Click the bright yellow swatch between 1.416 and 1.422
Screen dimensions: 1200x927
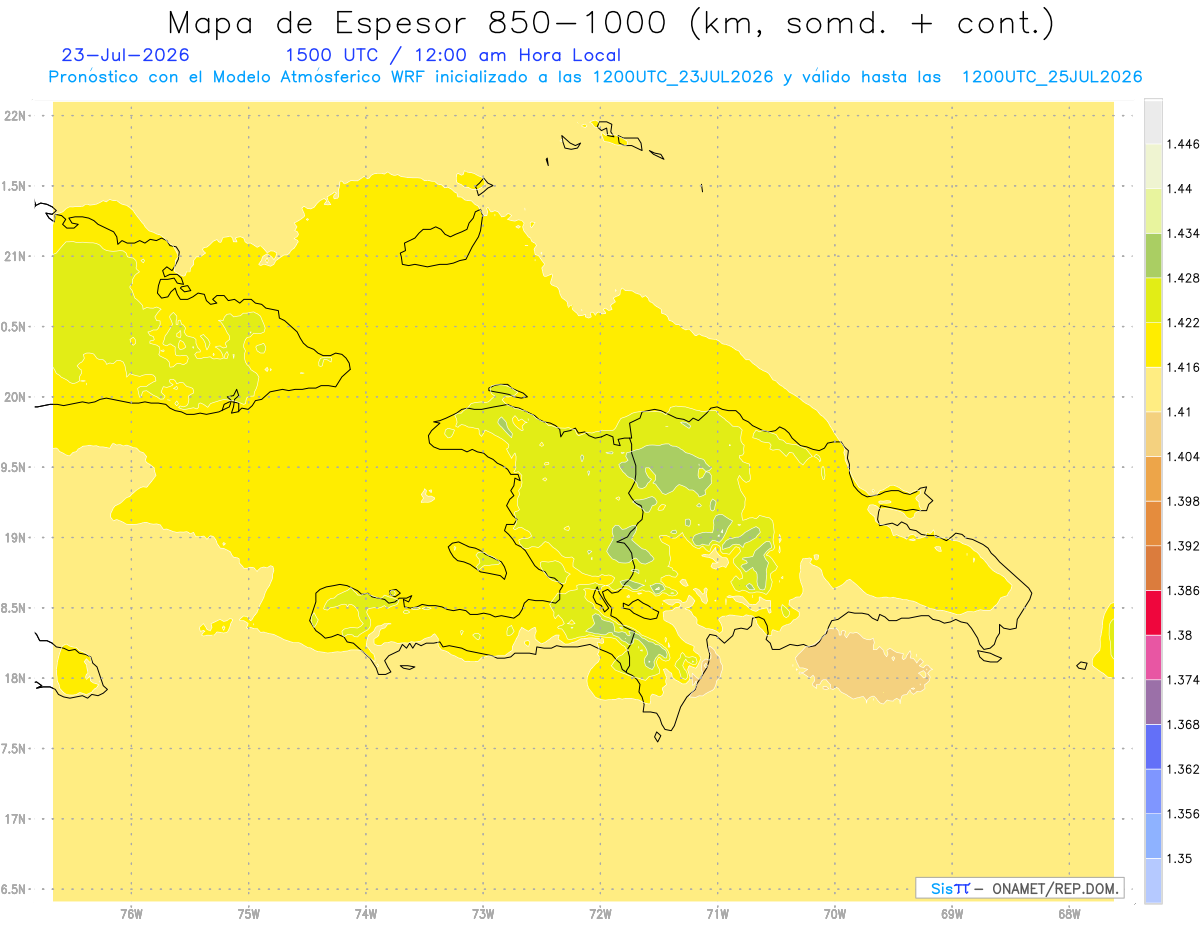(x=1153, y=344)
